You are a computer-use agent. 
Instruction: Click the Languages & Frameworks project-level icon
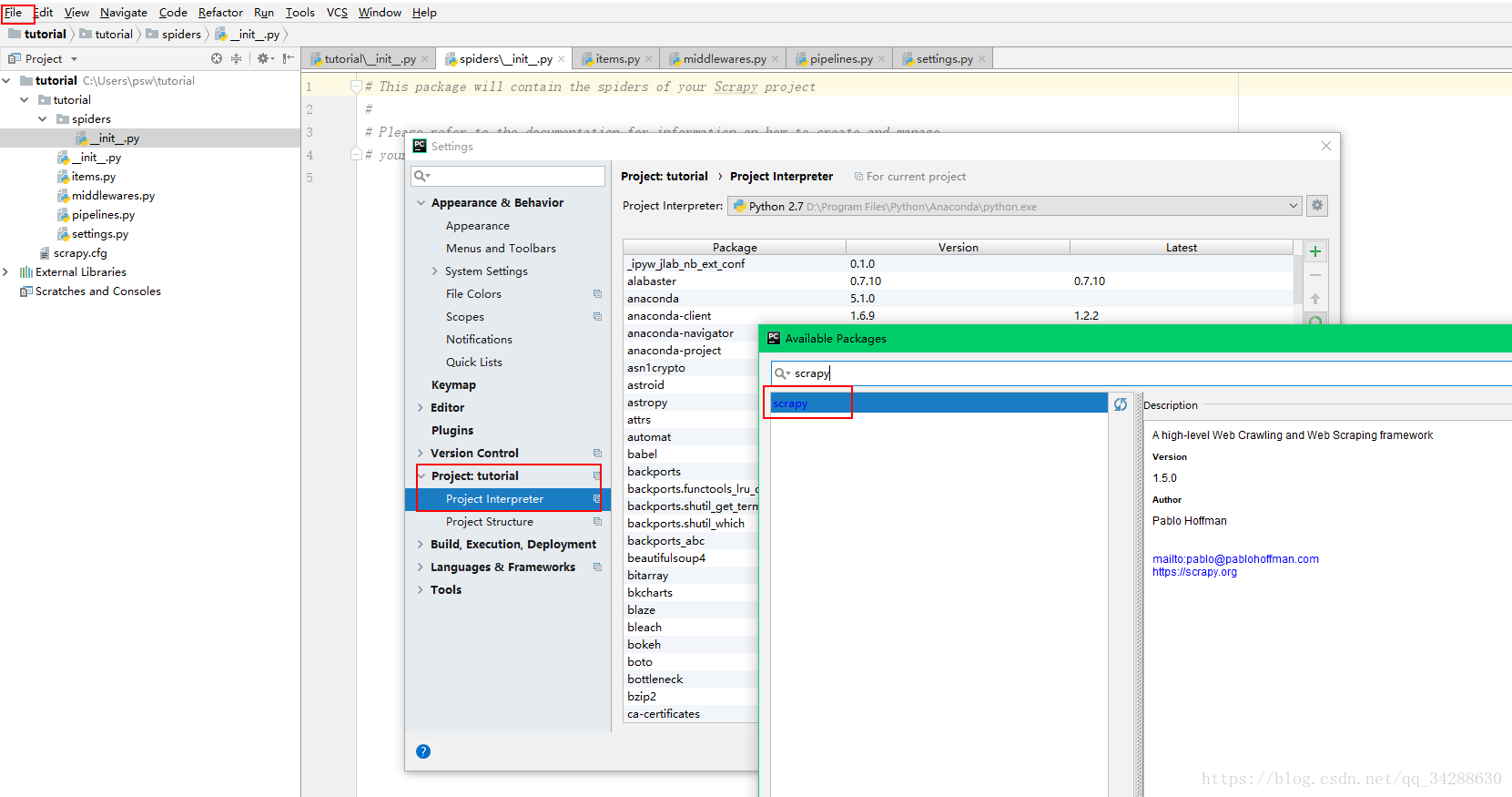[x=597, y=567]
